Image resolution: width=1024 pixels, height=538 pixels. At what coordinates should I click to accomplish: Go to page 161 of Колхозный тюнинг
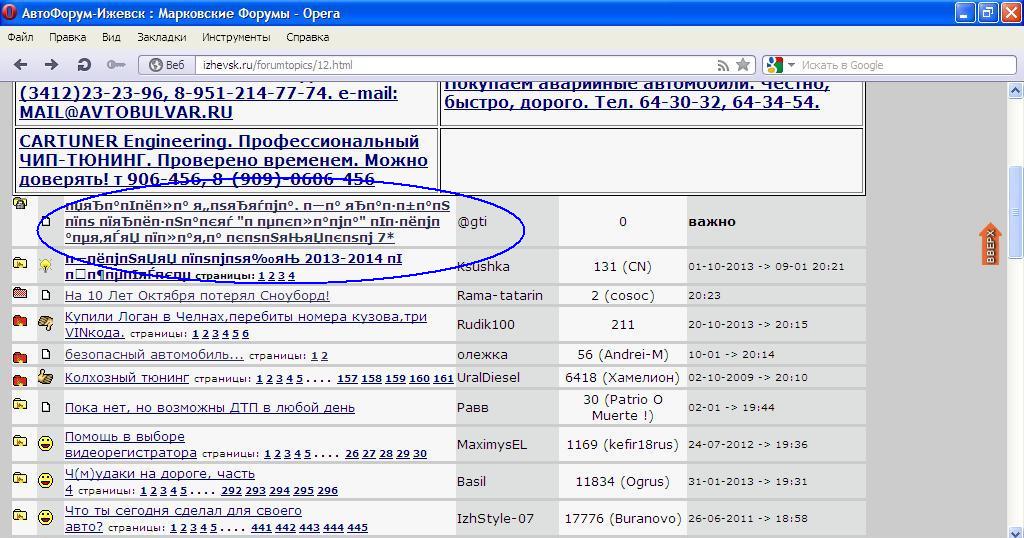click(443, 379)
